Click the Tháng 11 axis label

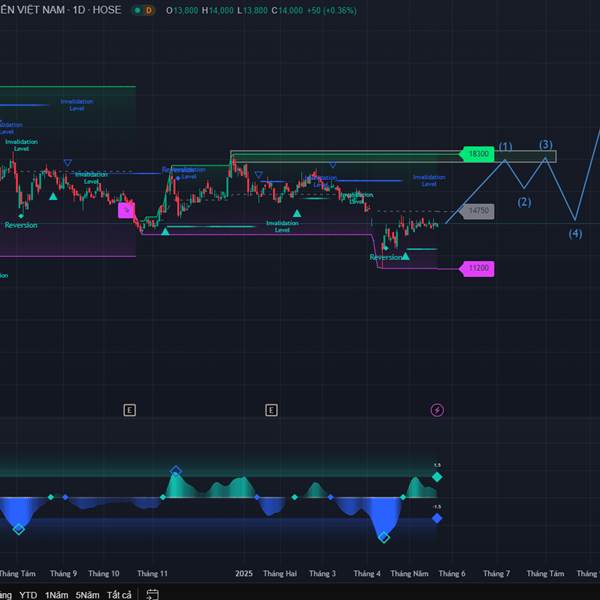click(x=152, y=573)
